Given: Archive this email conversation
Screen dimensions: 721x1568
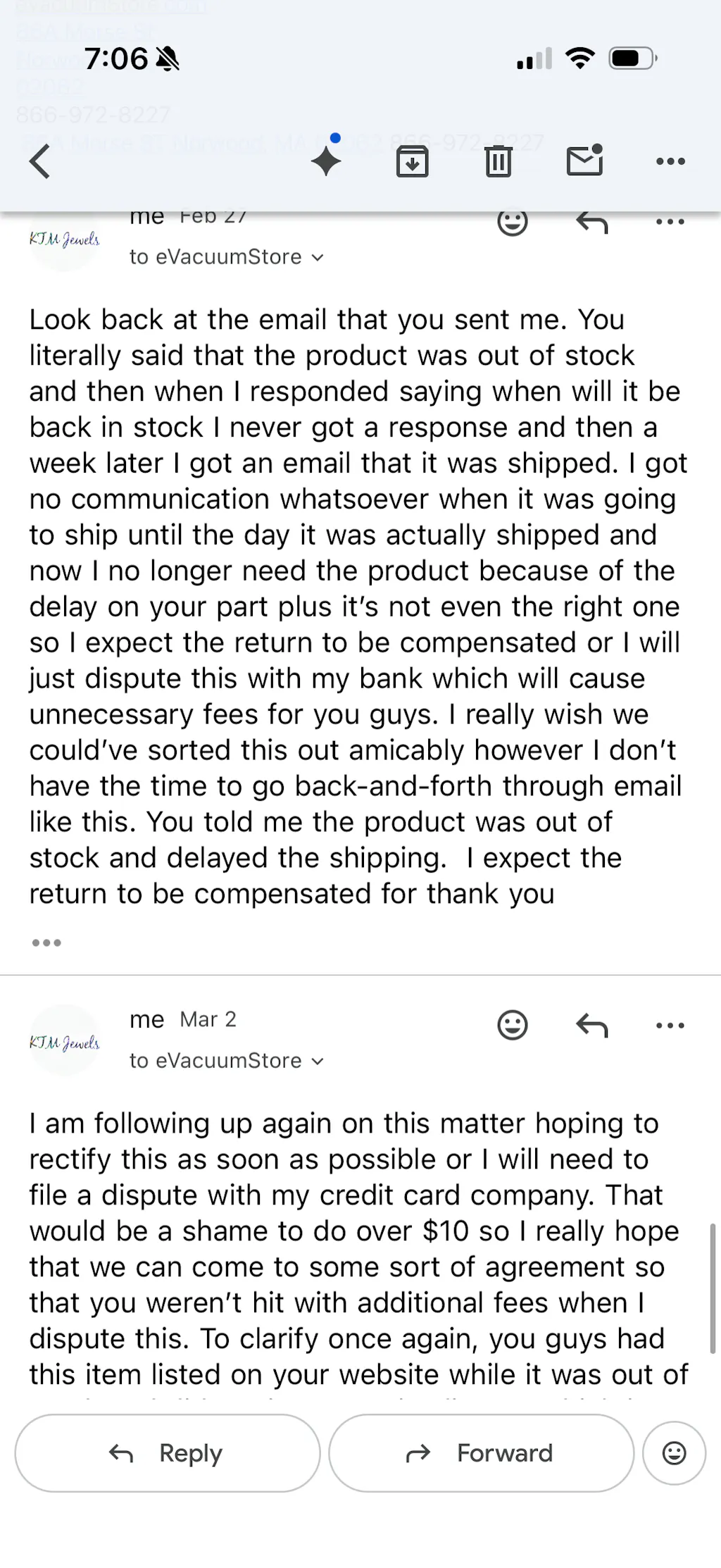Looking at the screenshot, I should coord(412,161).
